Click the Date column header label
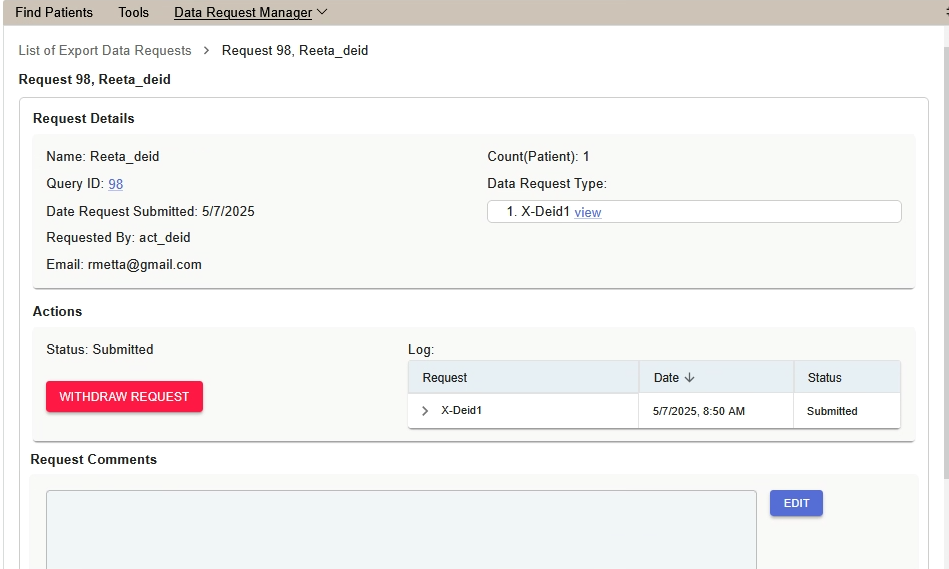 pos(666,378)
